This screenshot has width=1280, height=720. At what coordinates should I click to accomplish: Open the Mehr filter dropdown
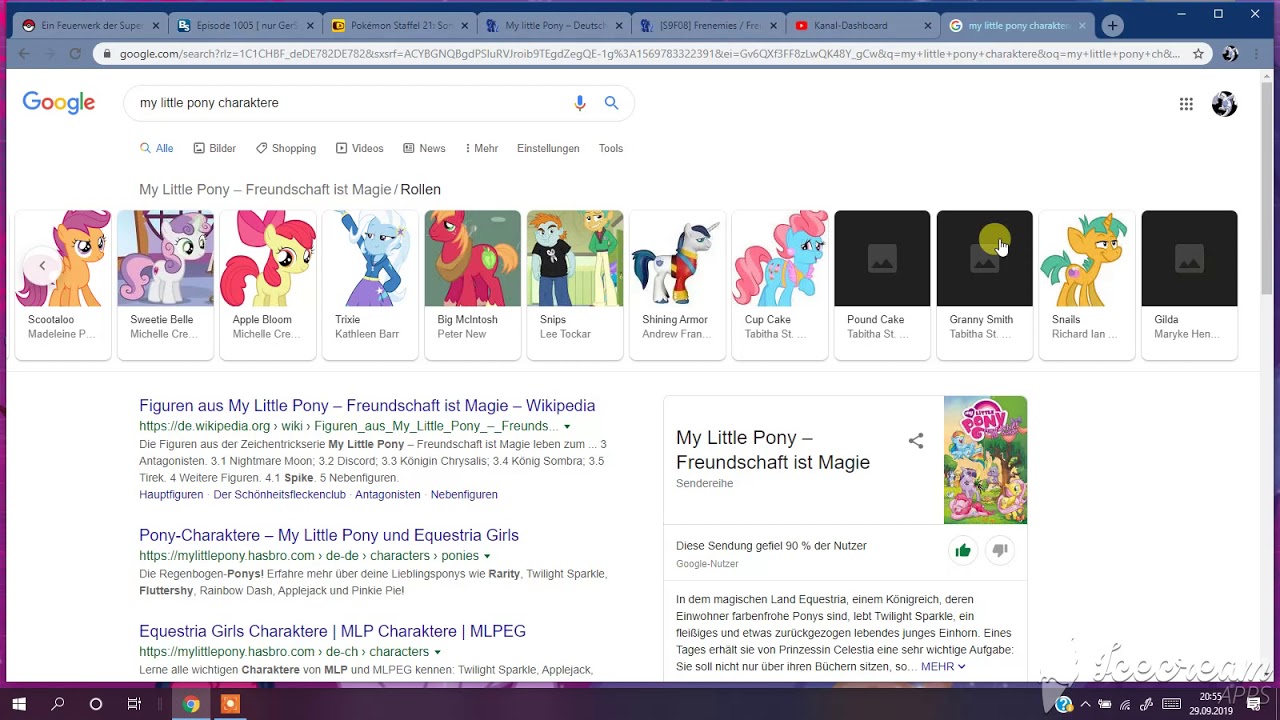[x=482, y=148]
